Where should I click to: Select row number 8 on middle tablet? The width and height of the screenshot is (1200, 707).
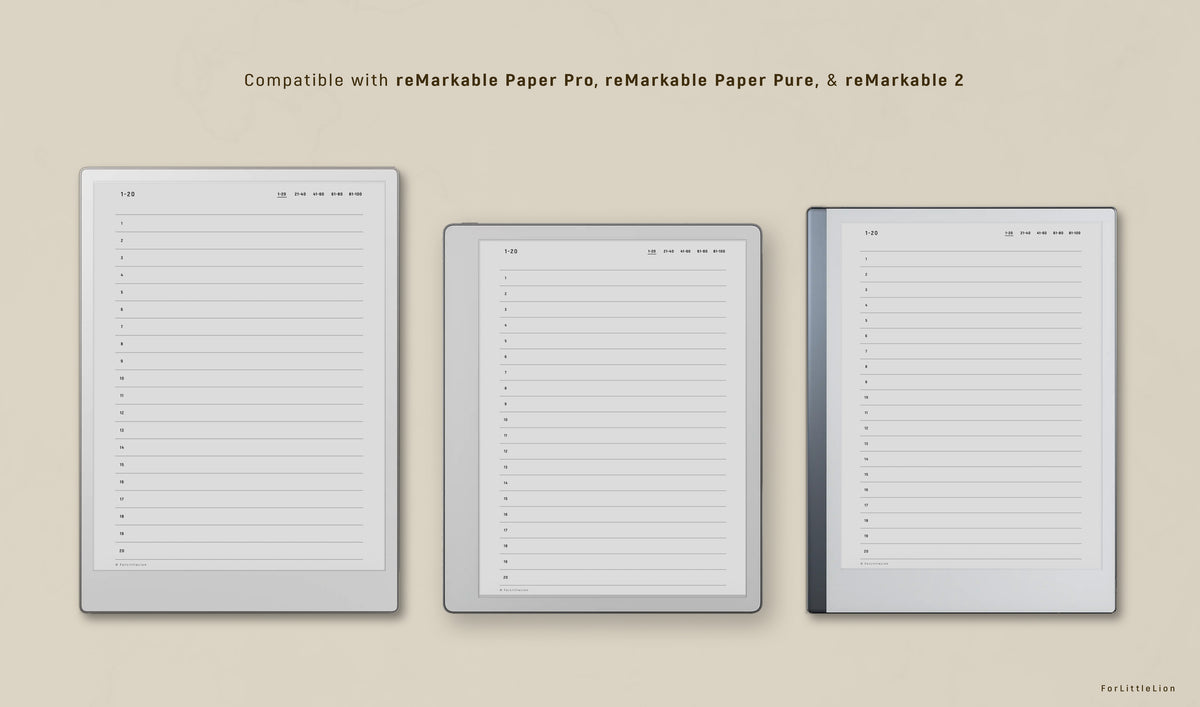click(506, 388)
